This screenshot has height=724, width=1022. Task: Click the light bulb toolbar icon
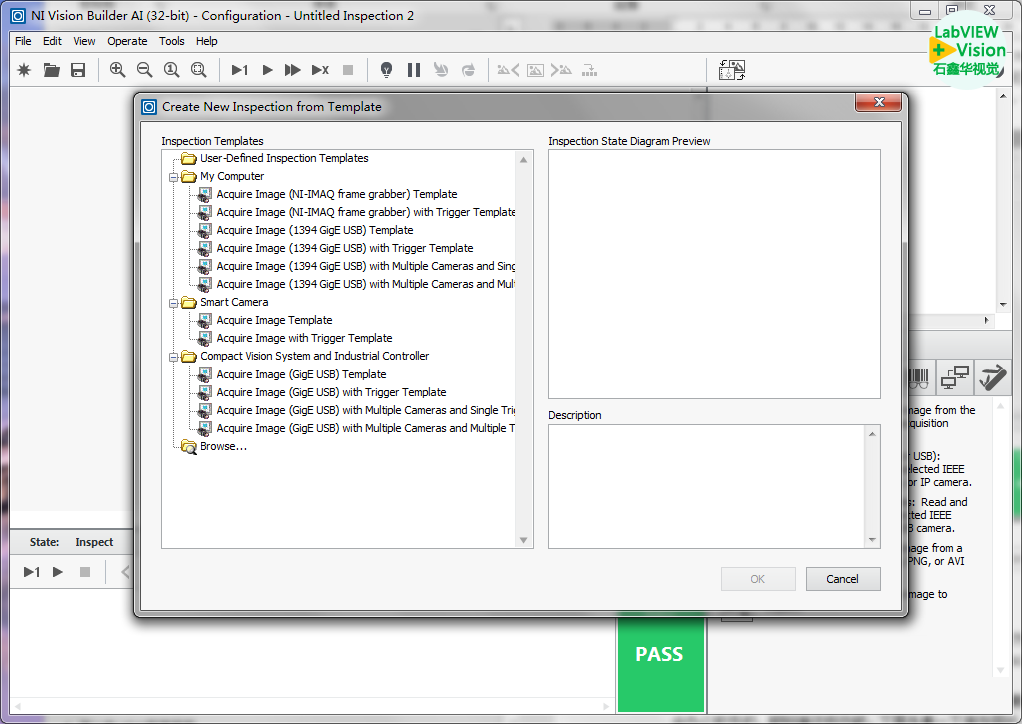point(386,70)
